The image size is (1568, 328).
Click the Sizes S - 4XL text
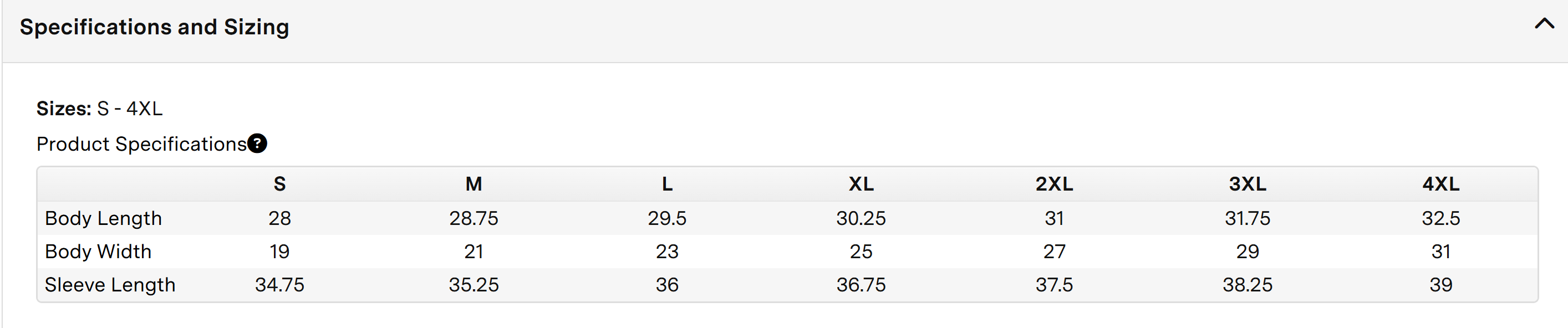coord(99,109)
